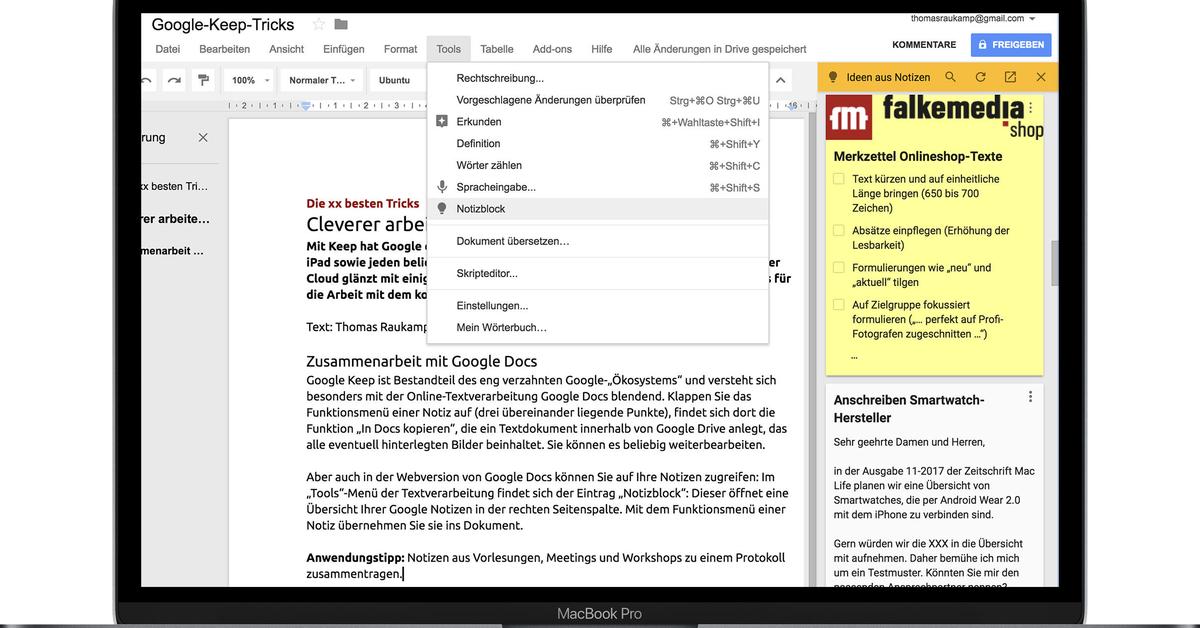Jump to 'xx besten Tri…' outline entry
The image size is (1200, 628).
[x=174, y=187]
